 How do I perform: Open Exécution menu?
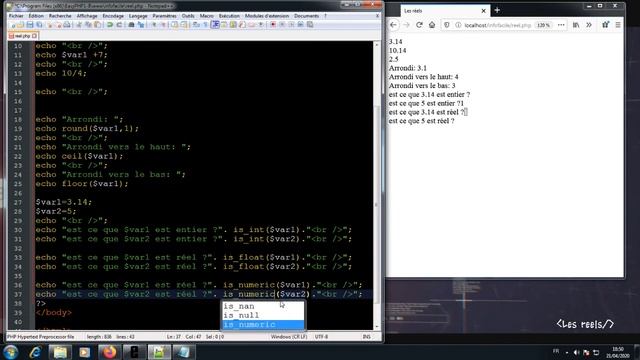pos(229,16)
